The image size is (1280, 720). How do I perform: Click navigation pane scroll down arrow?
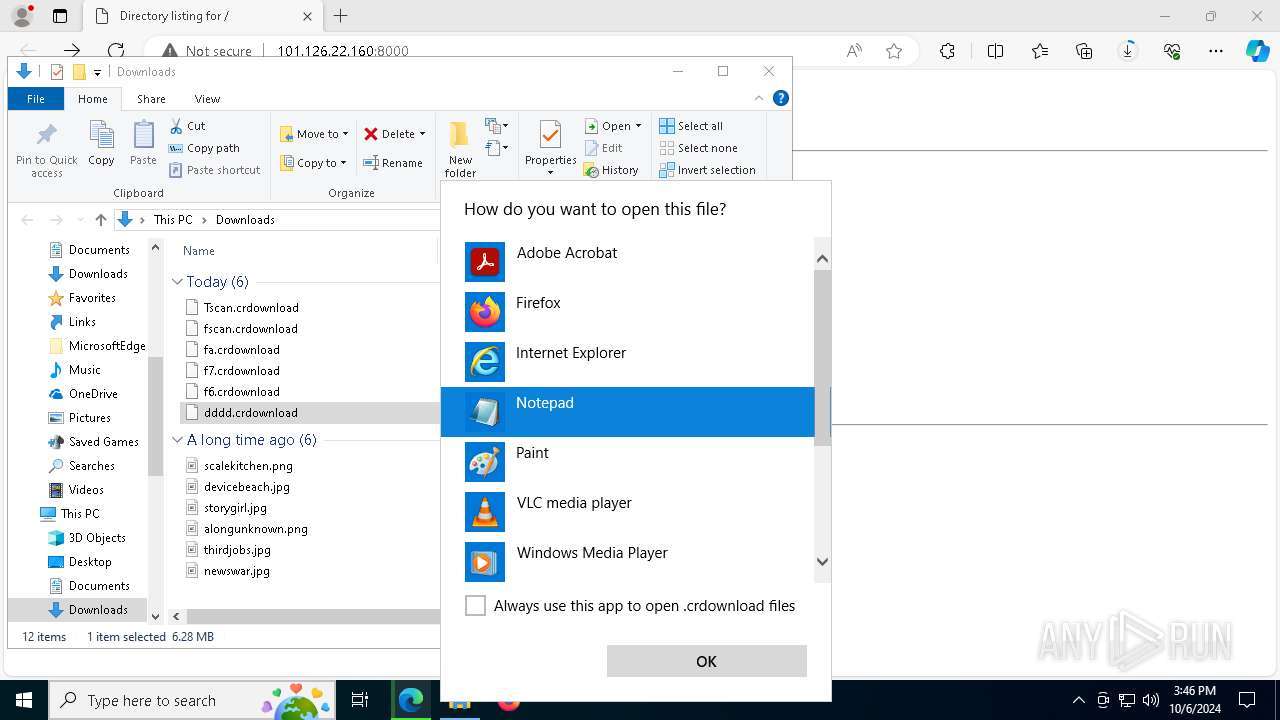point(155,616)
